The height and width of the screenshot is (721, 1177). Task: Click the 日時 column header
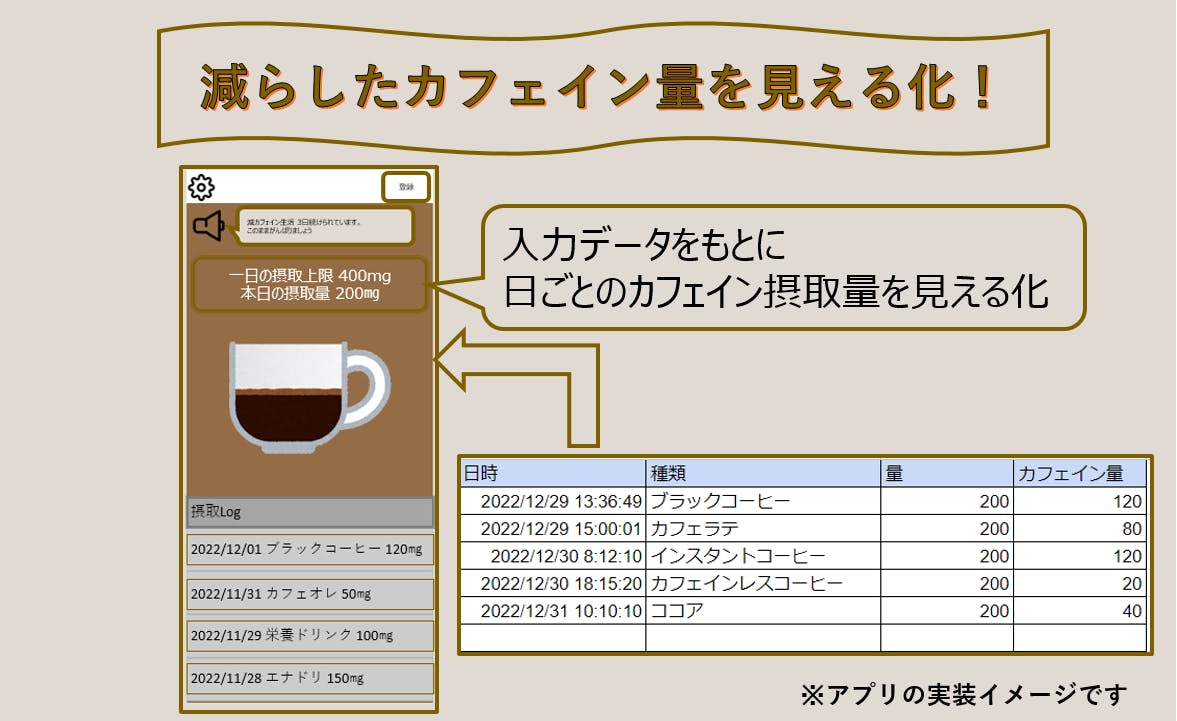(x=553, y=474)
